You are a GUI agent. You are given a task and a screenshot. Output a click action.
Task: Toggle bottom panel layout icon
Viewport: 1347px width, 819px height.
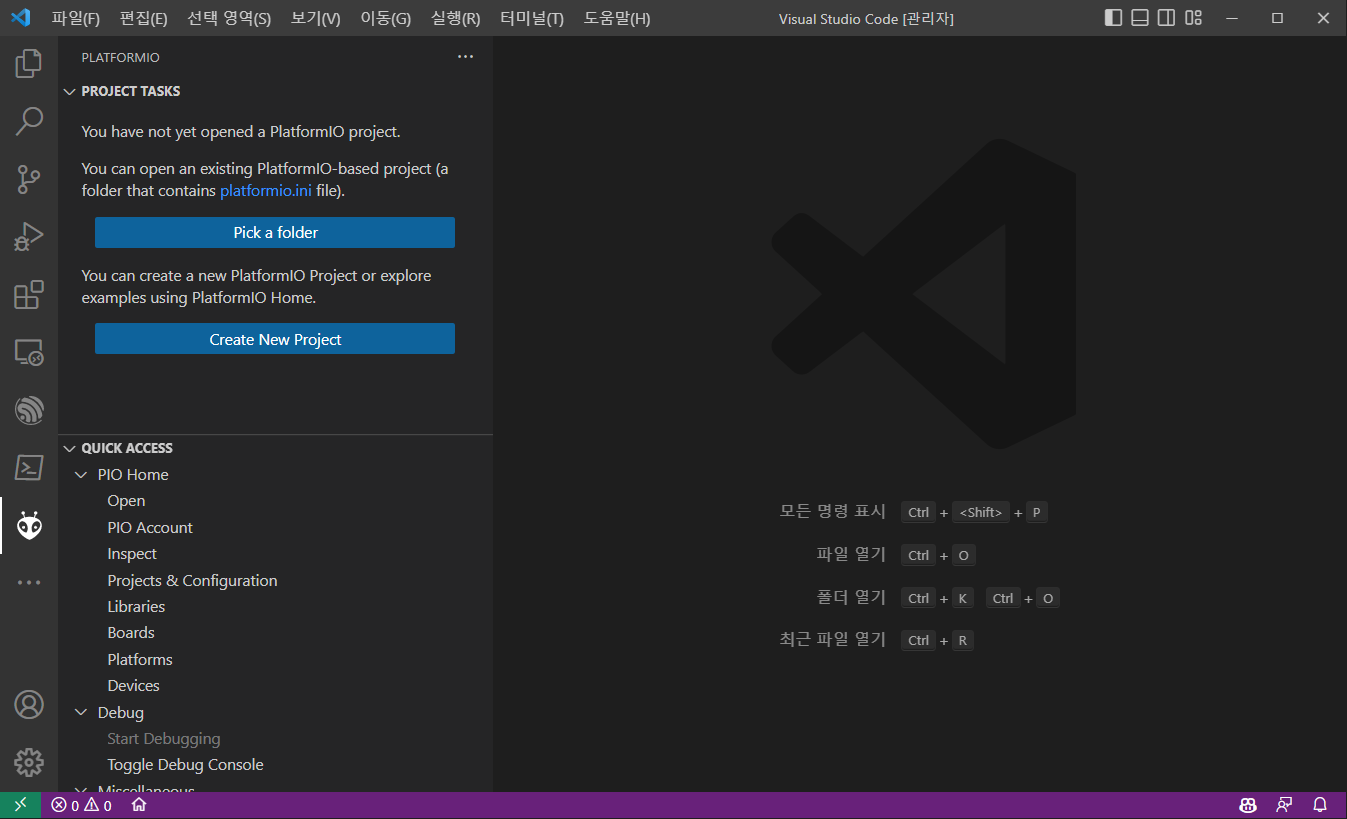[1140, 18]
